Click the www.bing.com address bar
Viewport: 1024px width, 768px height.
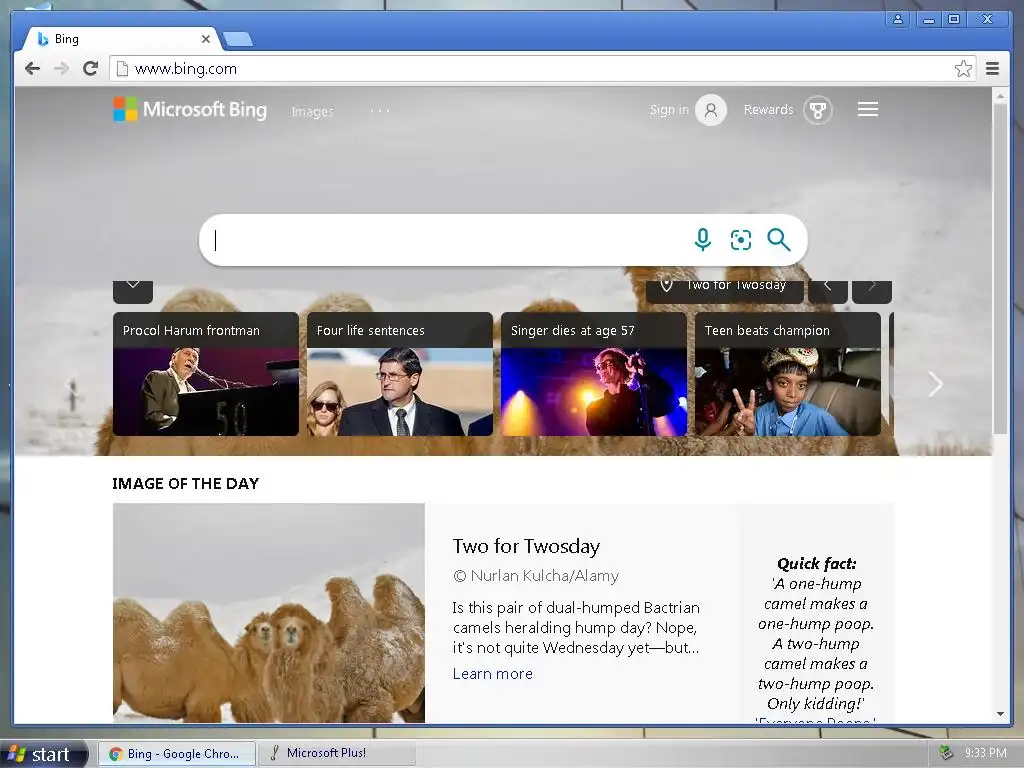(x=542, y=69)
